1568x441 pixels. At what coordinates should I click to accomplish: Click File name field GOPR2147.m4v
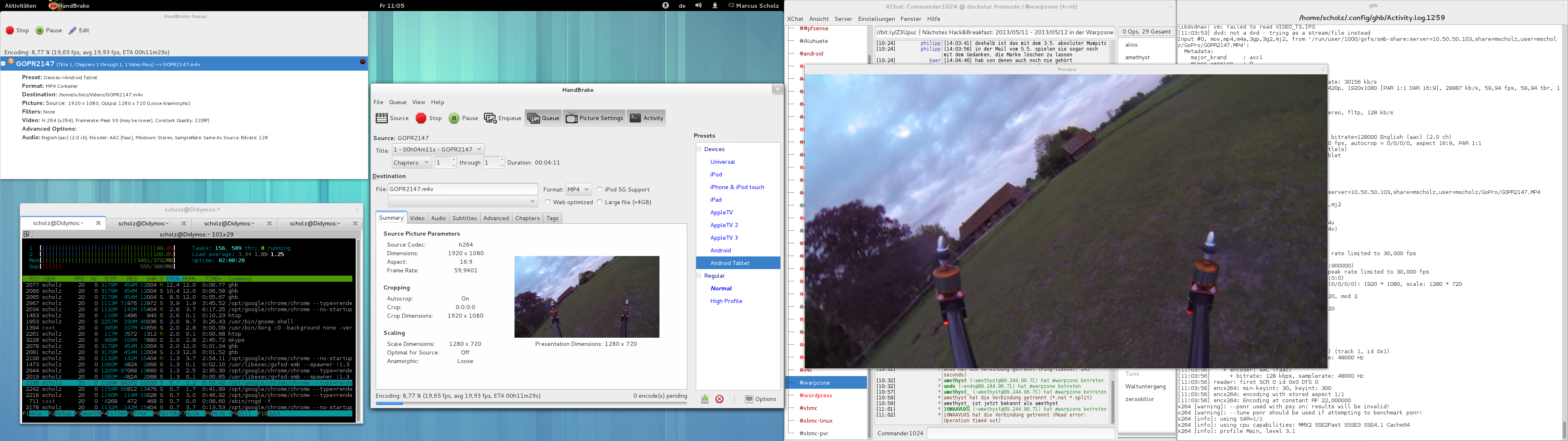(463, 189)
